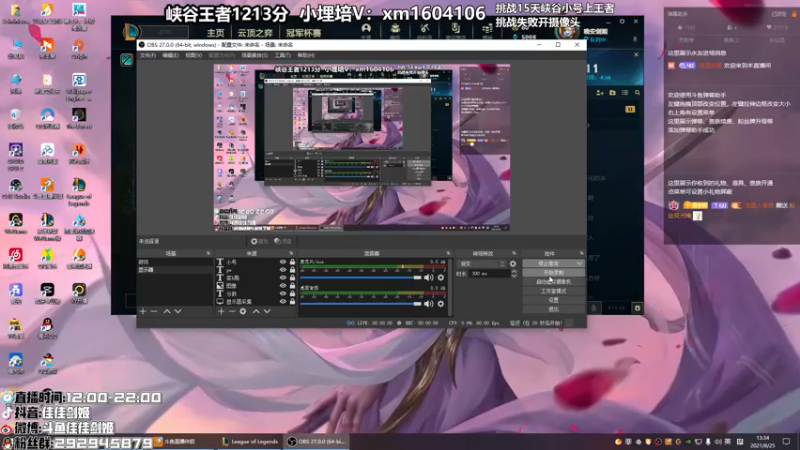Switch to League client 冠军杯赛 tab

coord(303,33)
